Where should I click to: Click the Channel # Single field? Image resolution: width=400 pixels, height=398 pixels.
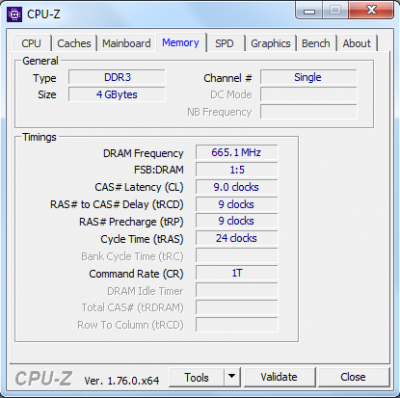[308, 77]
